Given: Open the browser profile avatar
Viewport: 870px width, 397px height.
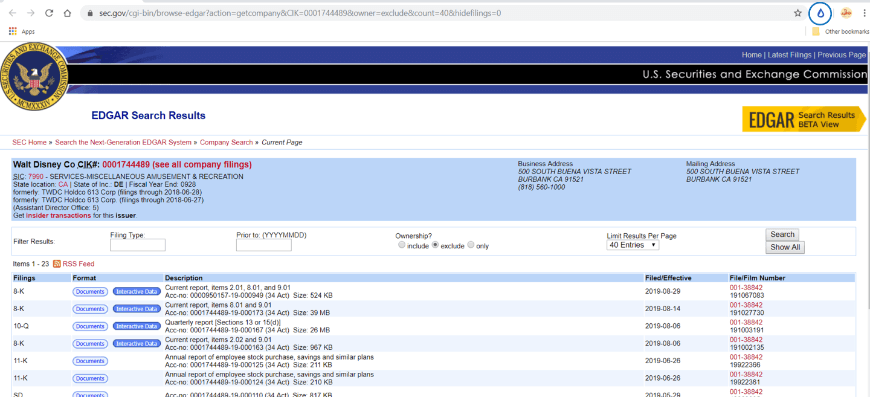Looking at the screenshot, I should 846,13.
